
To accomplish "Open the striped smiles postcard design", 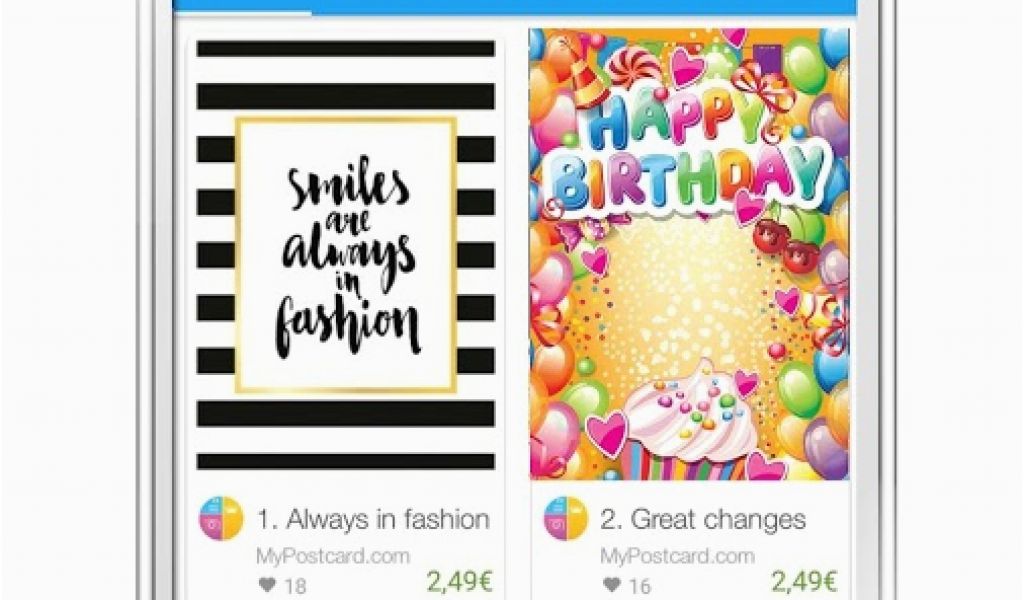I will point(345,255).
